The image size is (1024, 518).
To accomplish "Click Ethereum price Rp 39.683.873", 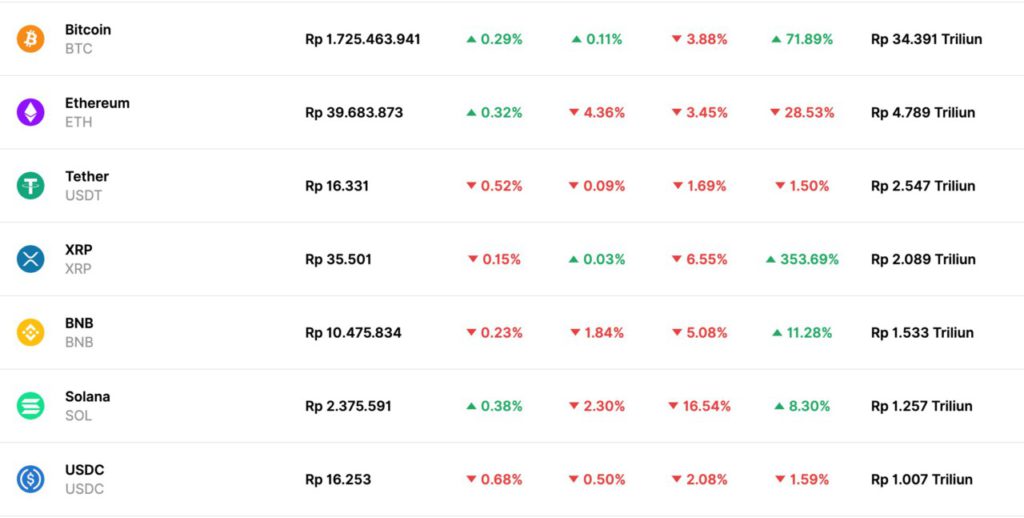I will coord(354,113).
